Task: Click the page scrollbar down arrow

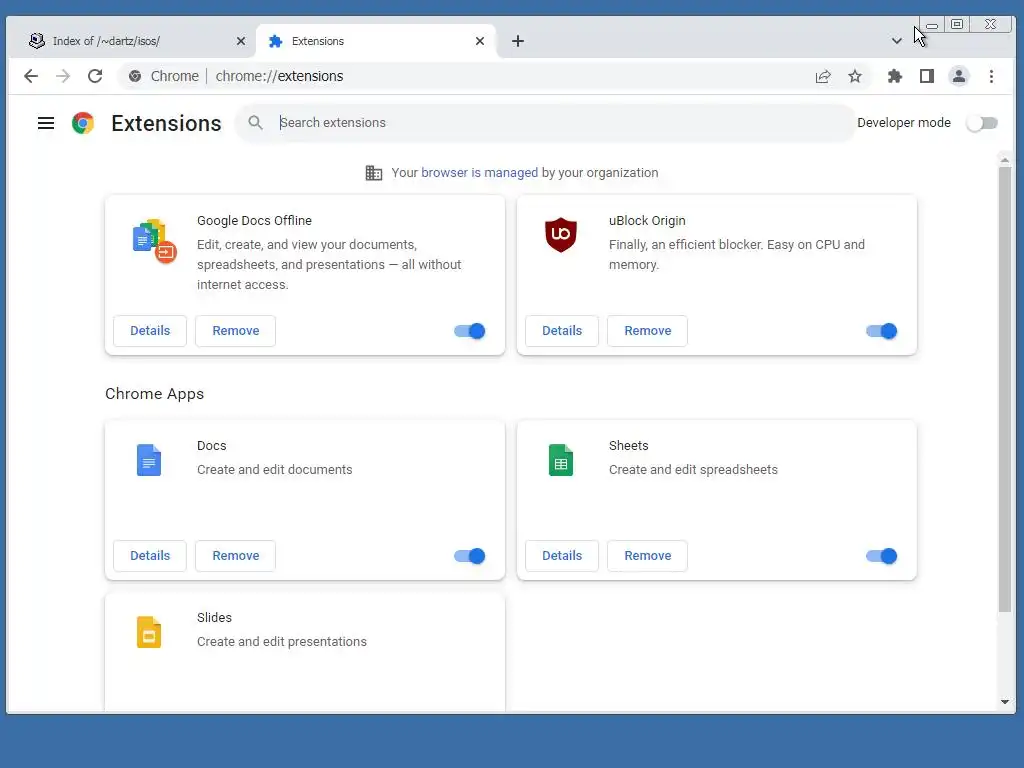Action: tap(1005, 702)
